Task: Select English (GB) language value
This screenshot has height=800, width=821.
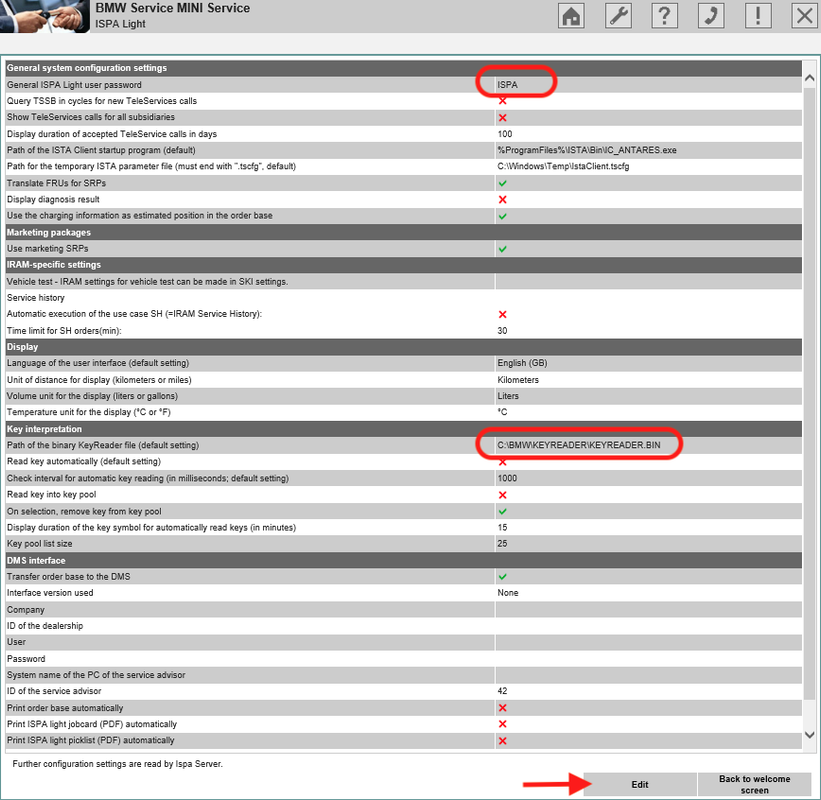Action: point(522,363)
